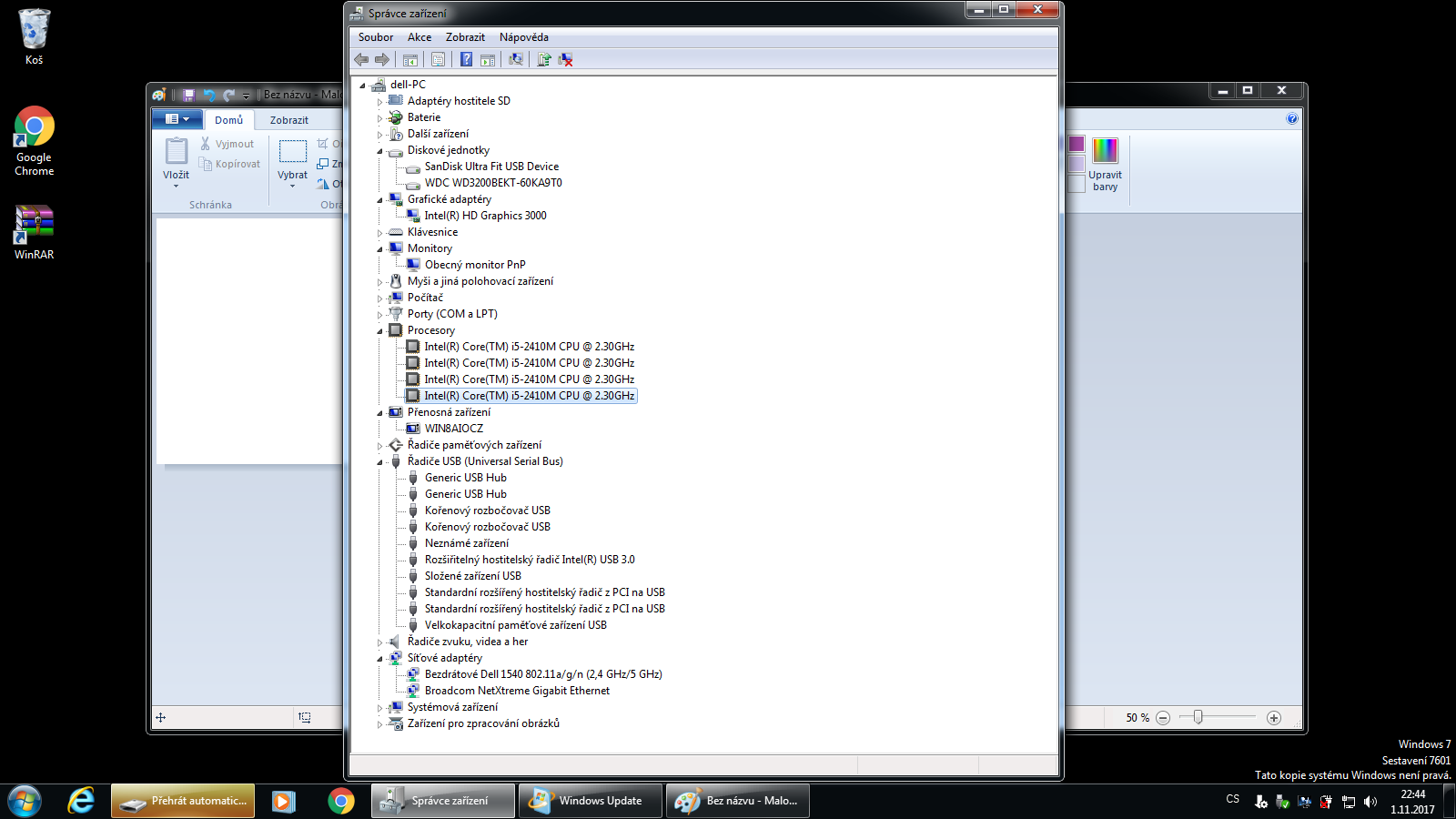The image size is (1456, 819).
Task: Toggle the console tree pane toolbar icon
Action: (x=410, y=59)
